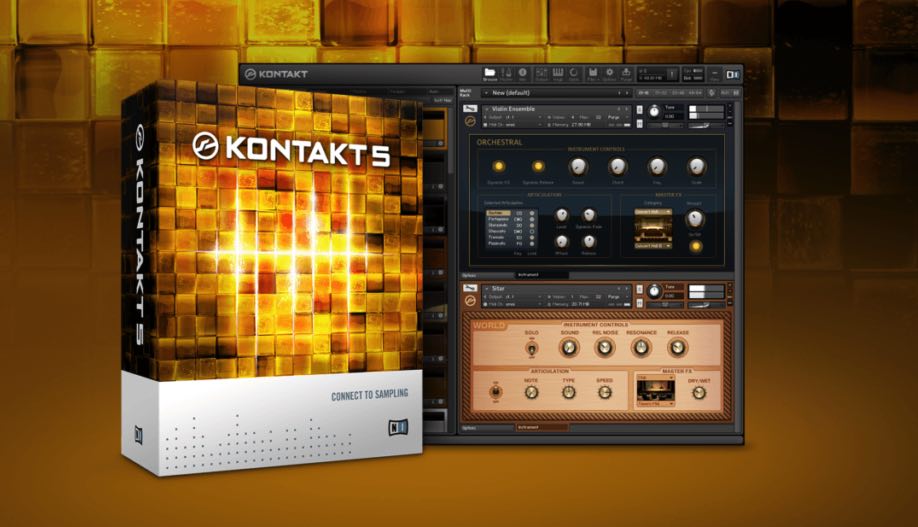
Task: Open the Options gear icon
Action: [609, 73]
